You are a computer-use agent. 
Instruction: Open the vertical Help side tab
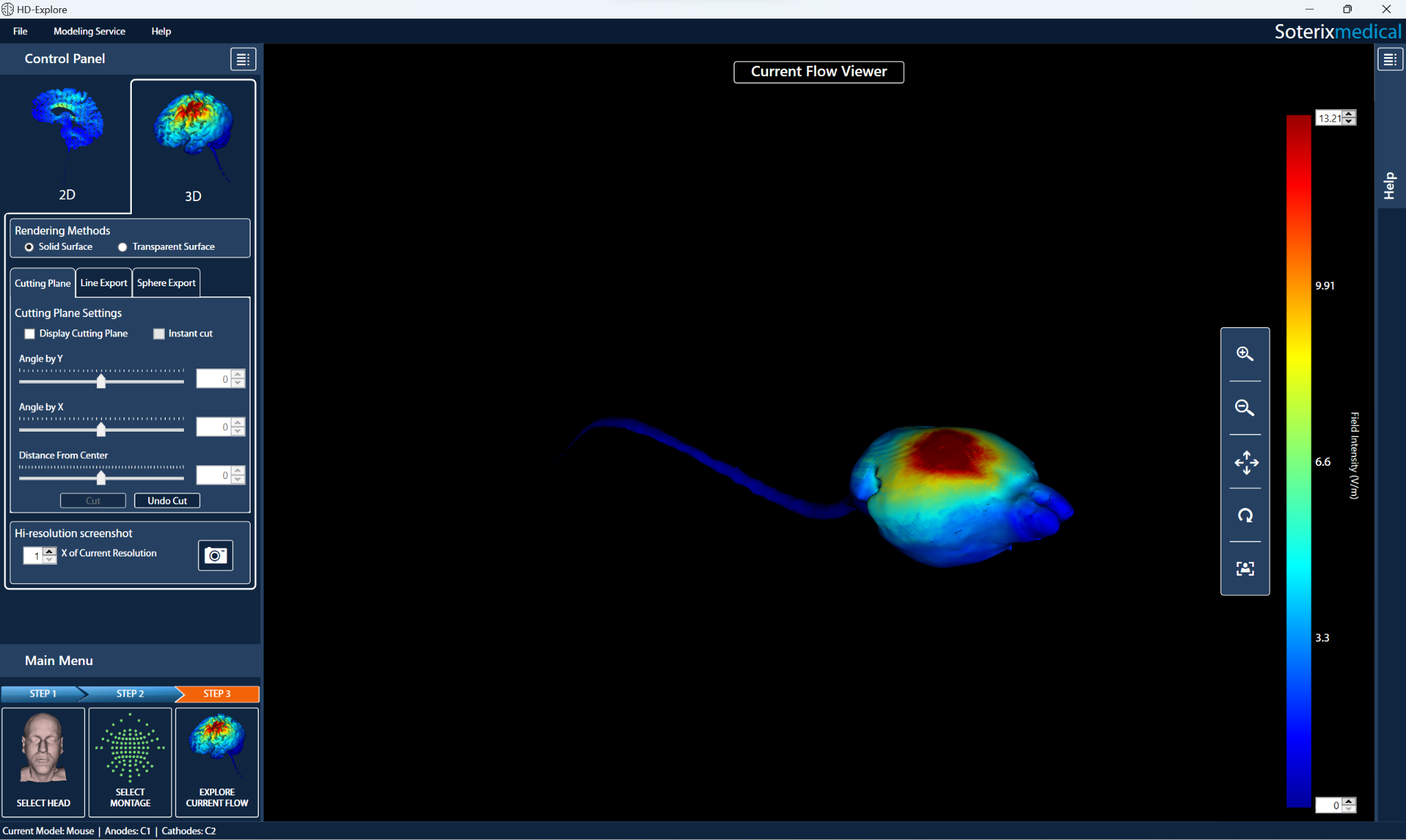tap(1390, 185)
